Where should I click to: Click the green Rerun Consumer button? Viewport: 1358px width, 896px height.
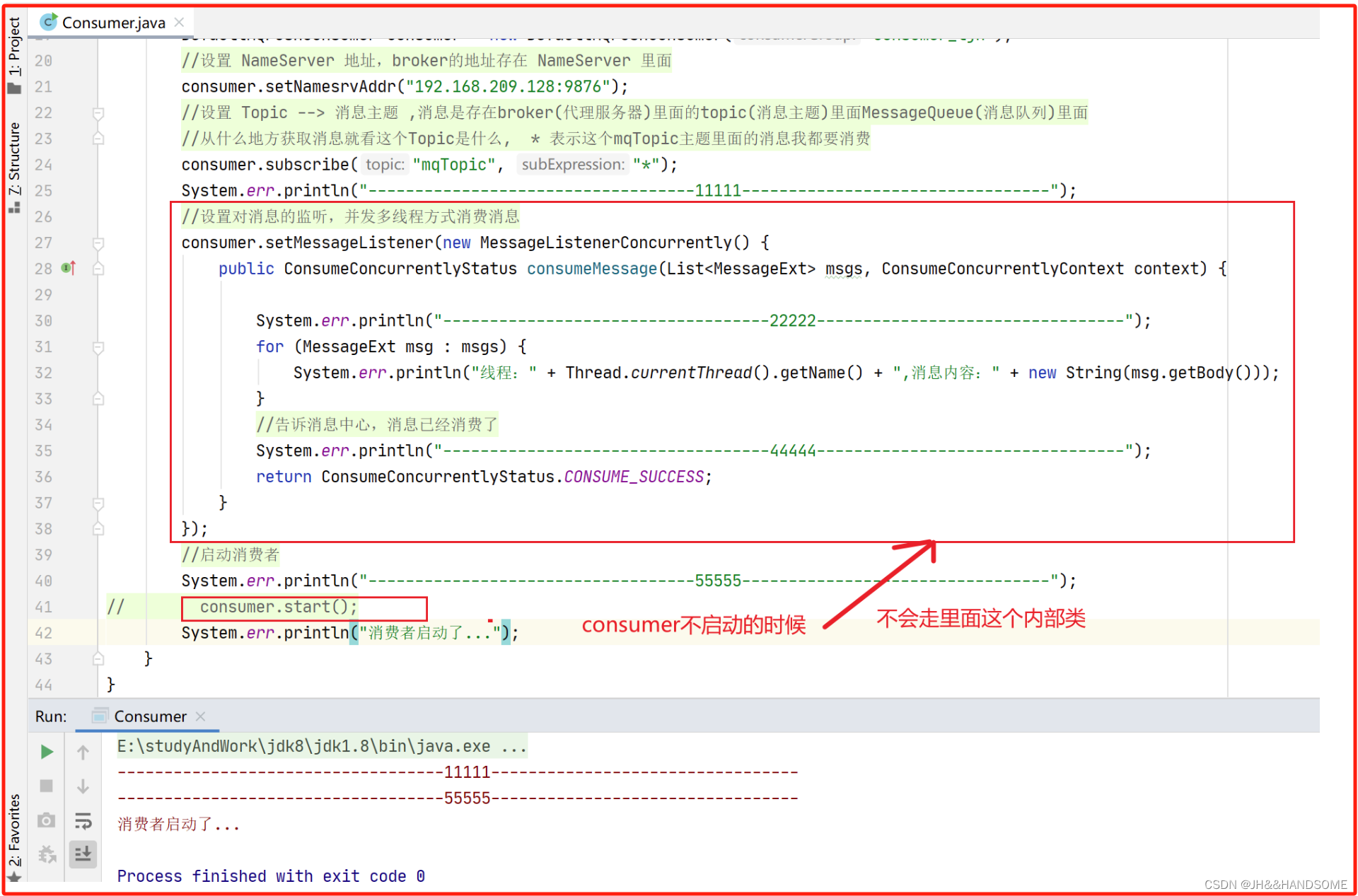(x=47, y=752)
